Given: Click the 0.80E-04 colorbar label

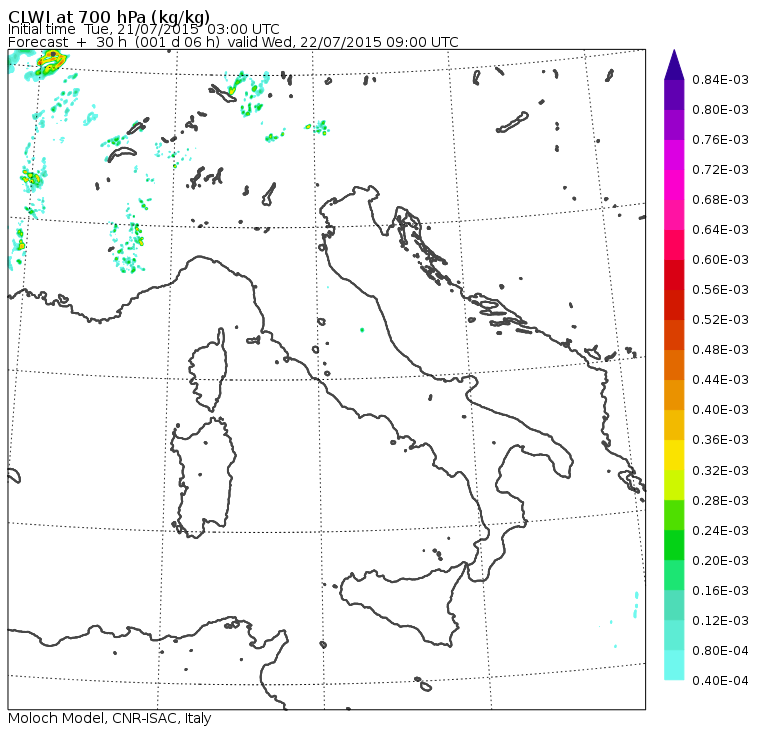Looking at the screenshot, I should coord(720,651).
